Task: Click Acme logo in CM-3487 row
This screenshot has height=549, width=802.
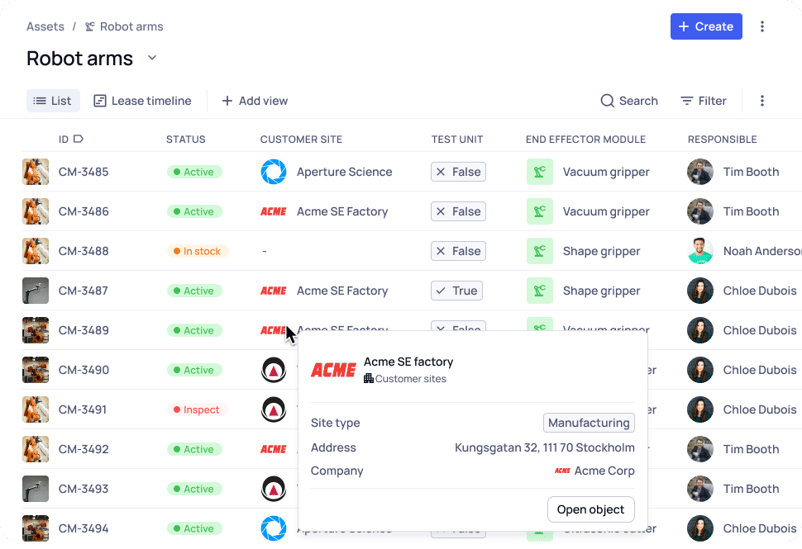Action: point(274,291)
